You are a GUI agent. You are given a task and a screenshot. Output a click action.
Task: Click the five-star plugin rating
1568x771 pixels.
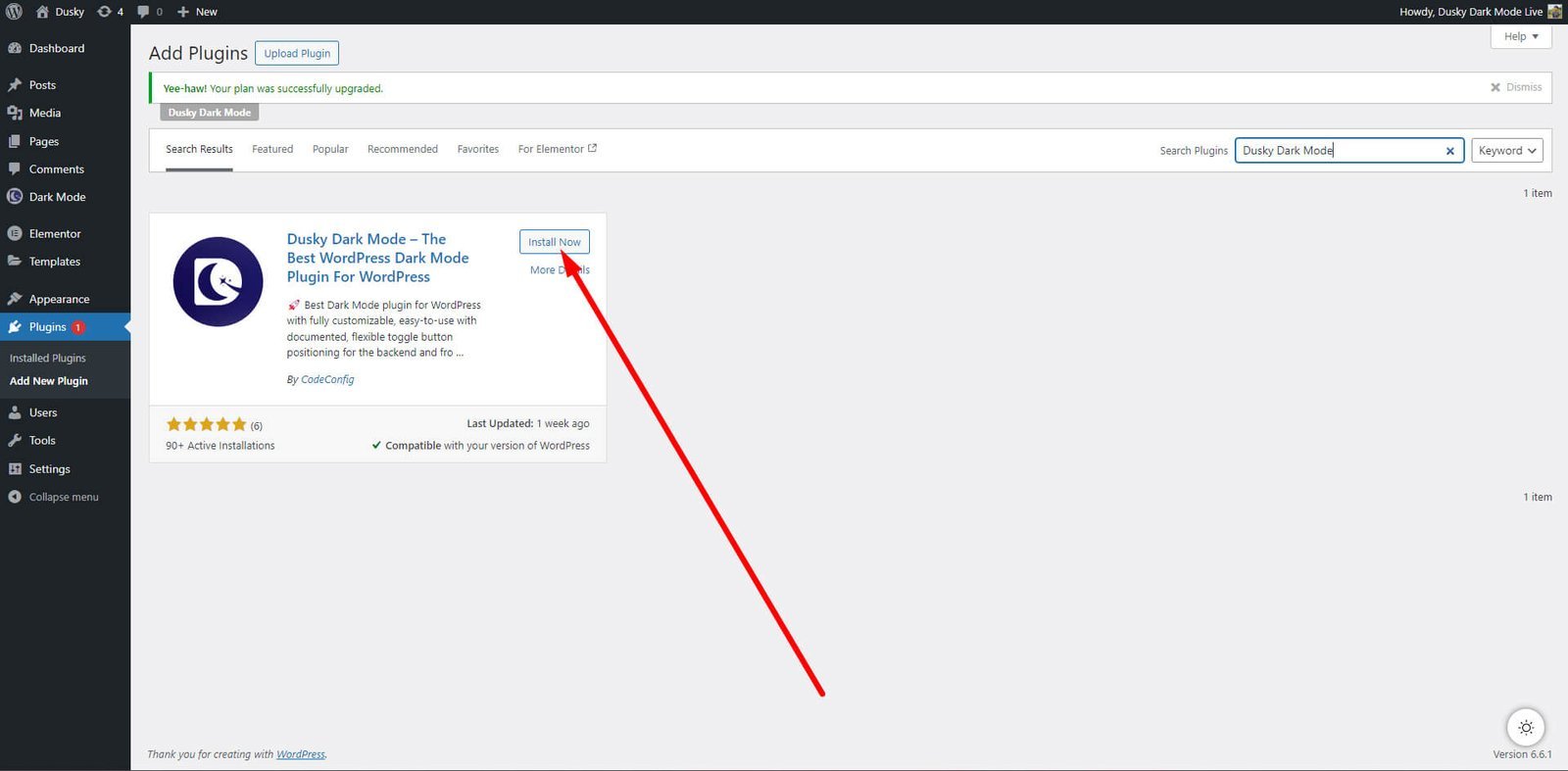(206, 424)
